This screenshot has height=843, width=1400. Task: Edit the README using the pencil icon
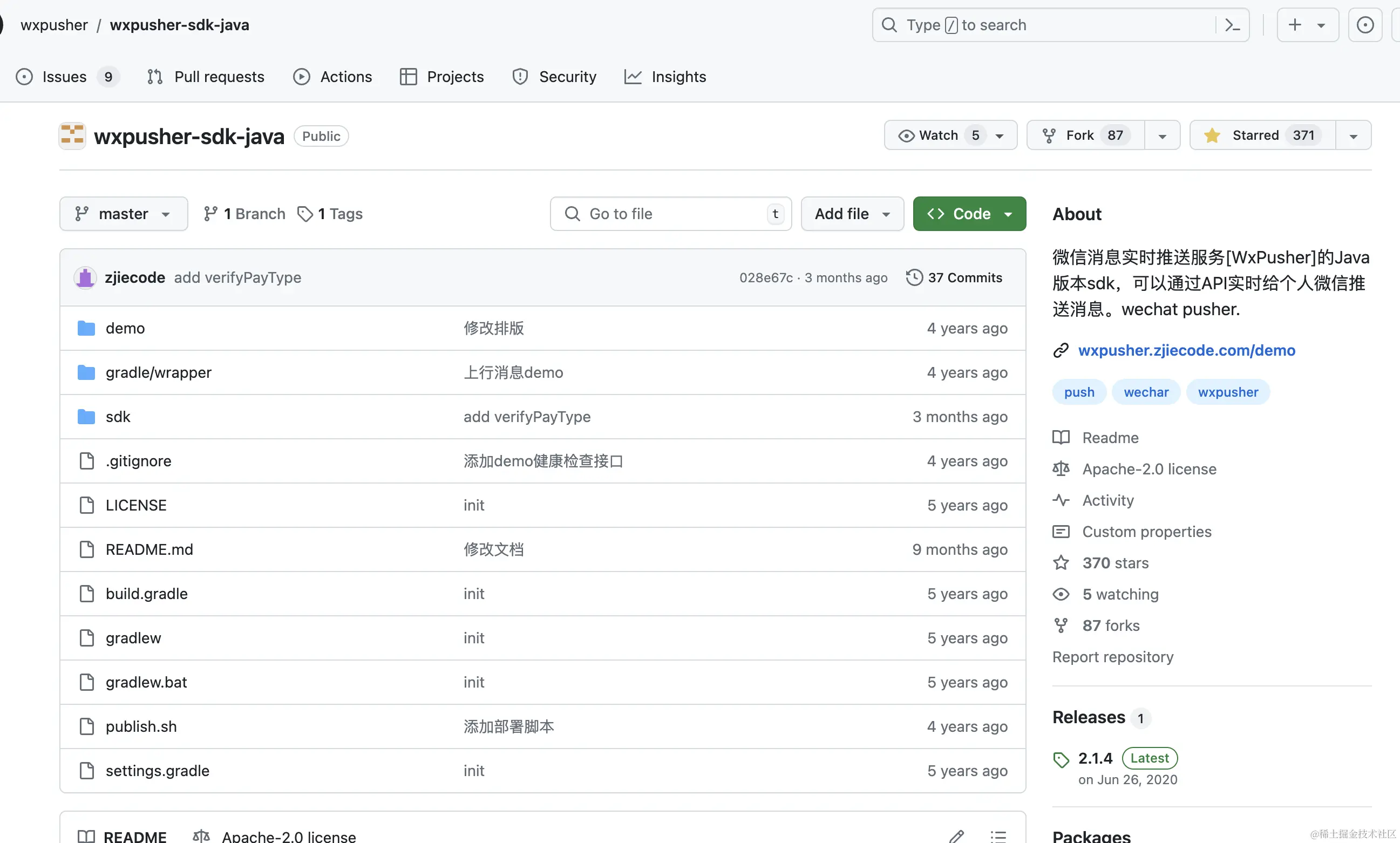(x=957, y=835)
